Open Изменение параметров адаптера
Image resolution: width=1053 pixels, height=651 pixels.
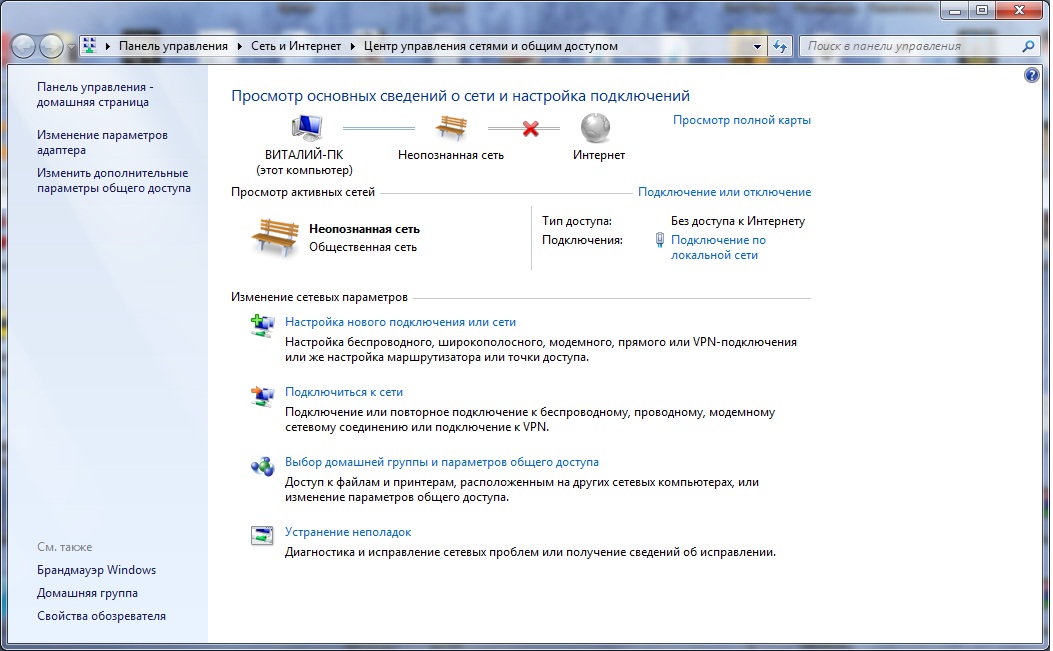[x=102, y=142]
